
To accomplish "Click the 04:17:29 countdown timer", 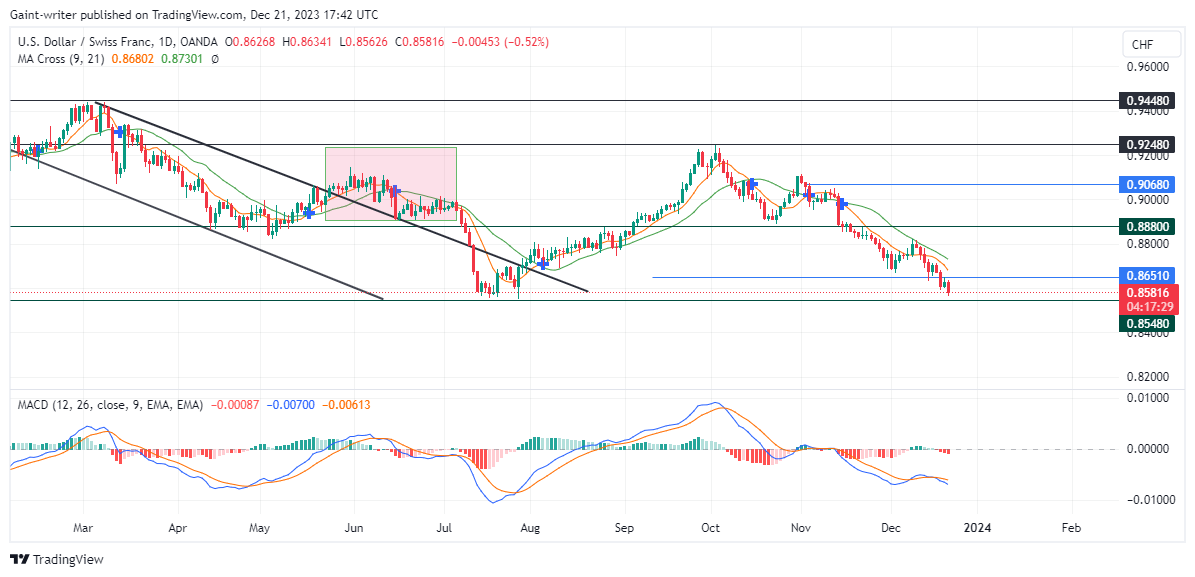I will coord(1149,306).
